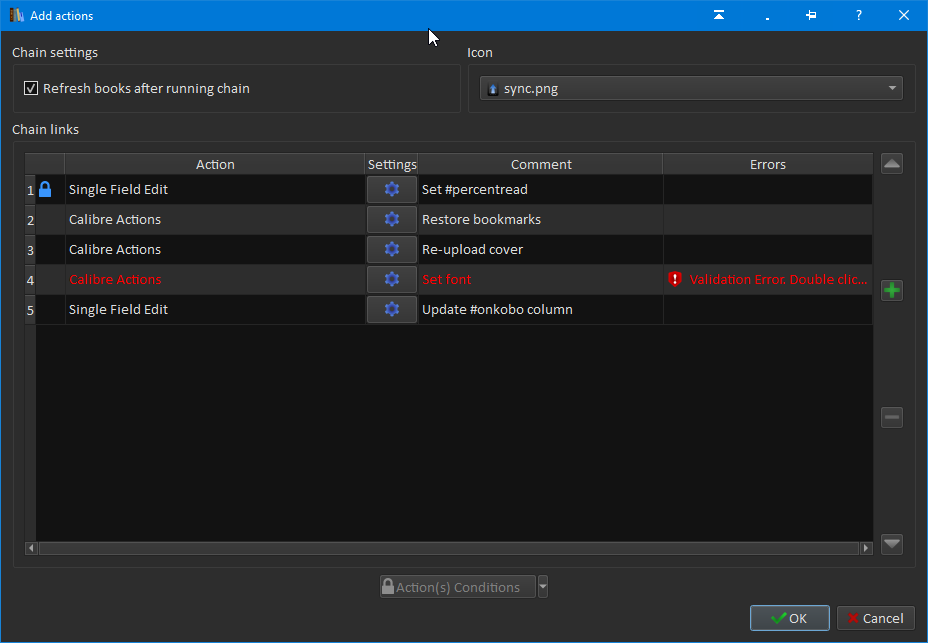Image resolution: width=928 pixels, height=643 pixels.
Task: Expand the sync.png icon dropdown
Action: (x=891, y=89)
